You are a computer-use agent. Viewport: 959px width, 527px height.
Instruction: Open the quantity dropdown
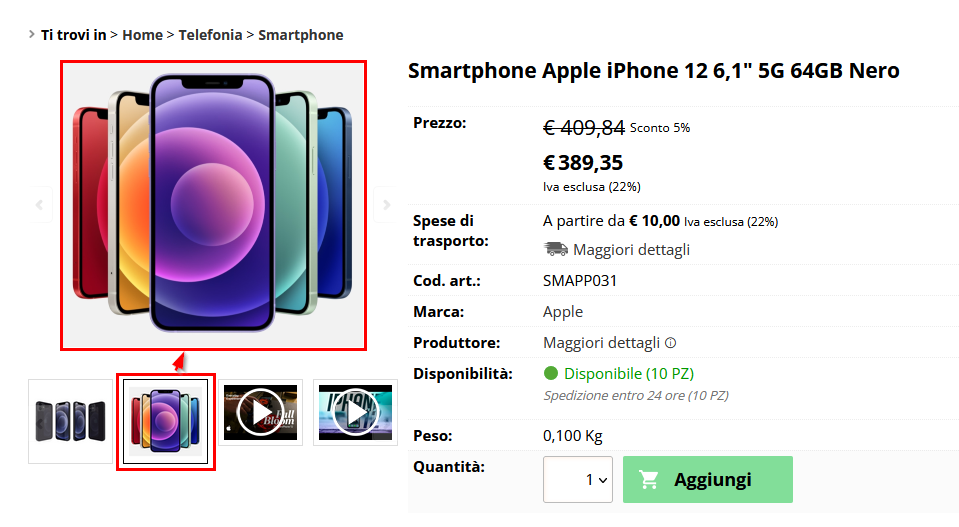click(578, 479)
